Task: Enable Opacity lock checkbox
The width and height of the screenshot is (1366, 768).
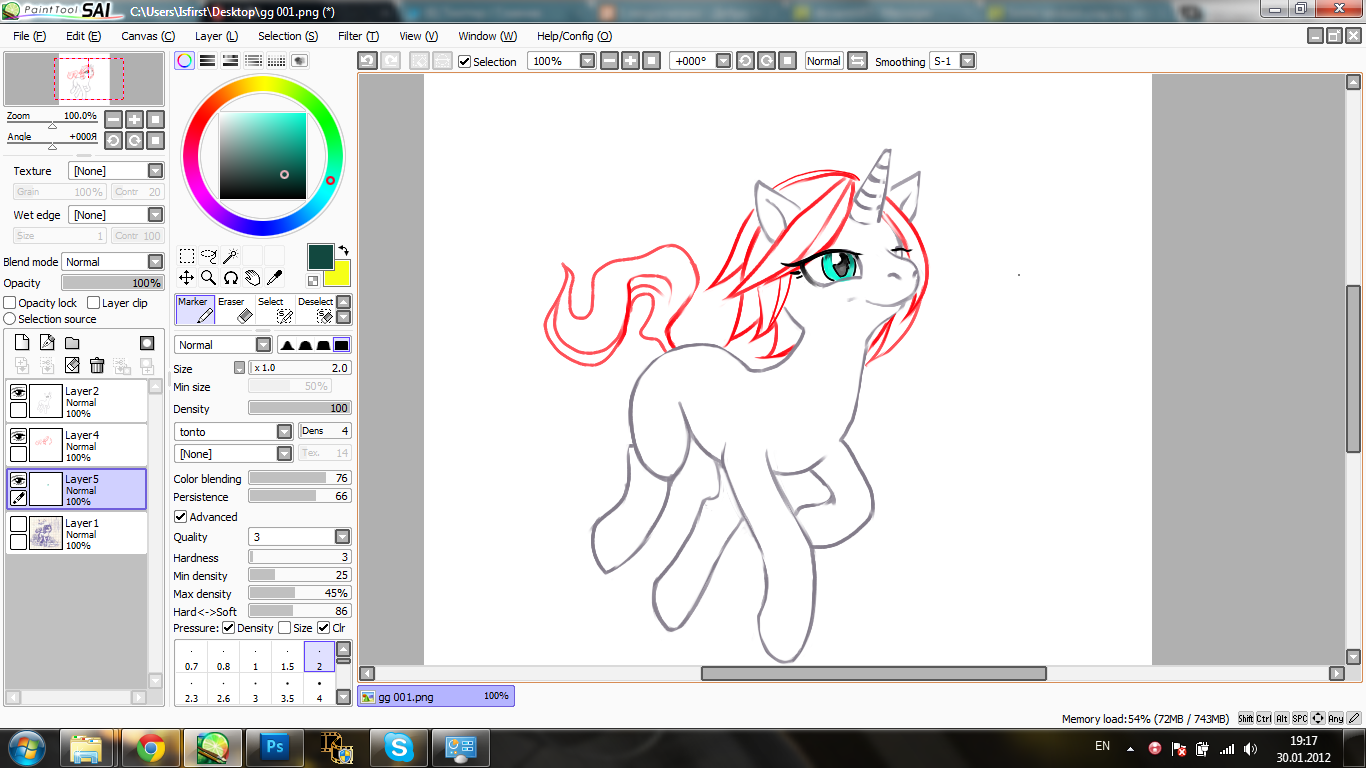Action: click(10, 303)
